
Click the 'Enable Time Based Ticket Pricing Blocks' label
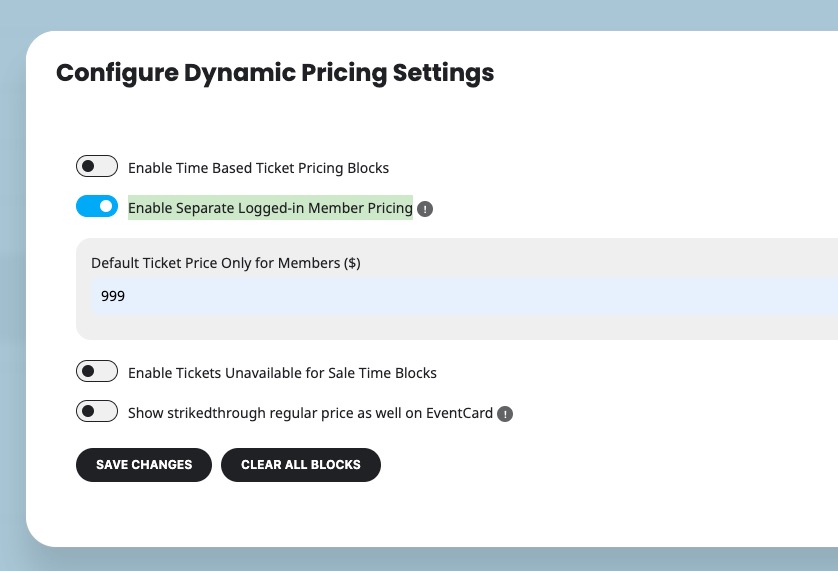tap(258, 168)
